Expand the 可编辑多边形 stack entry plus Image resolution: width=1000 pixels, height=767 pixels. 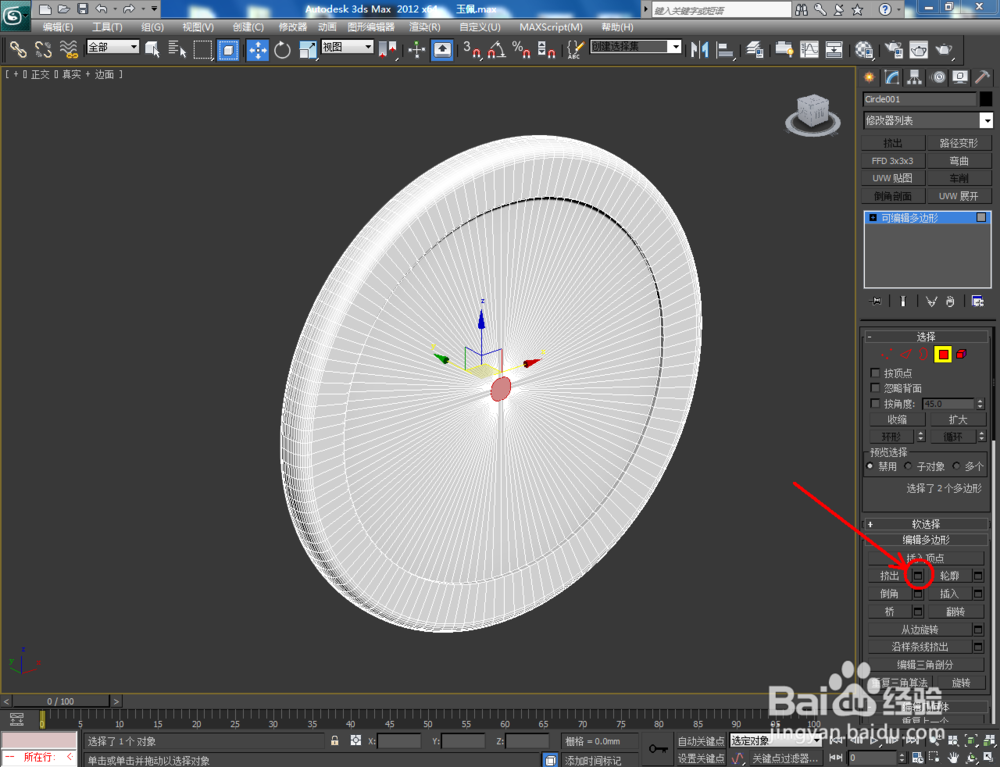pyautogui.click(x=873, y=218)
